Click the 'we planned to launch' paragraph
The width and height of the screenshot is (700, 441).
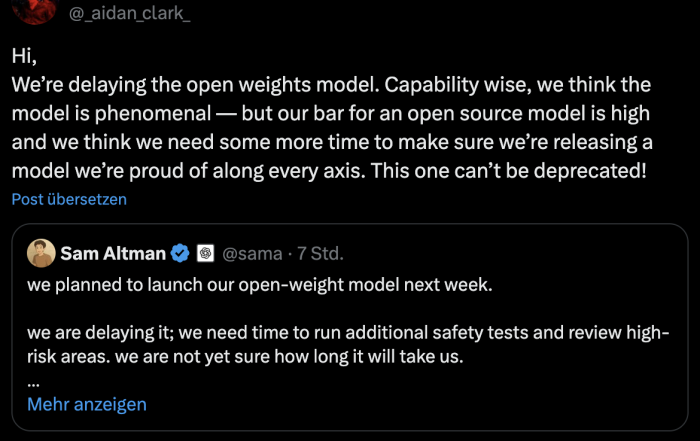pos(260,285)
